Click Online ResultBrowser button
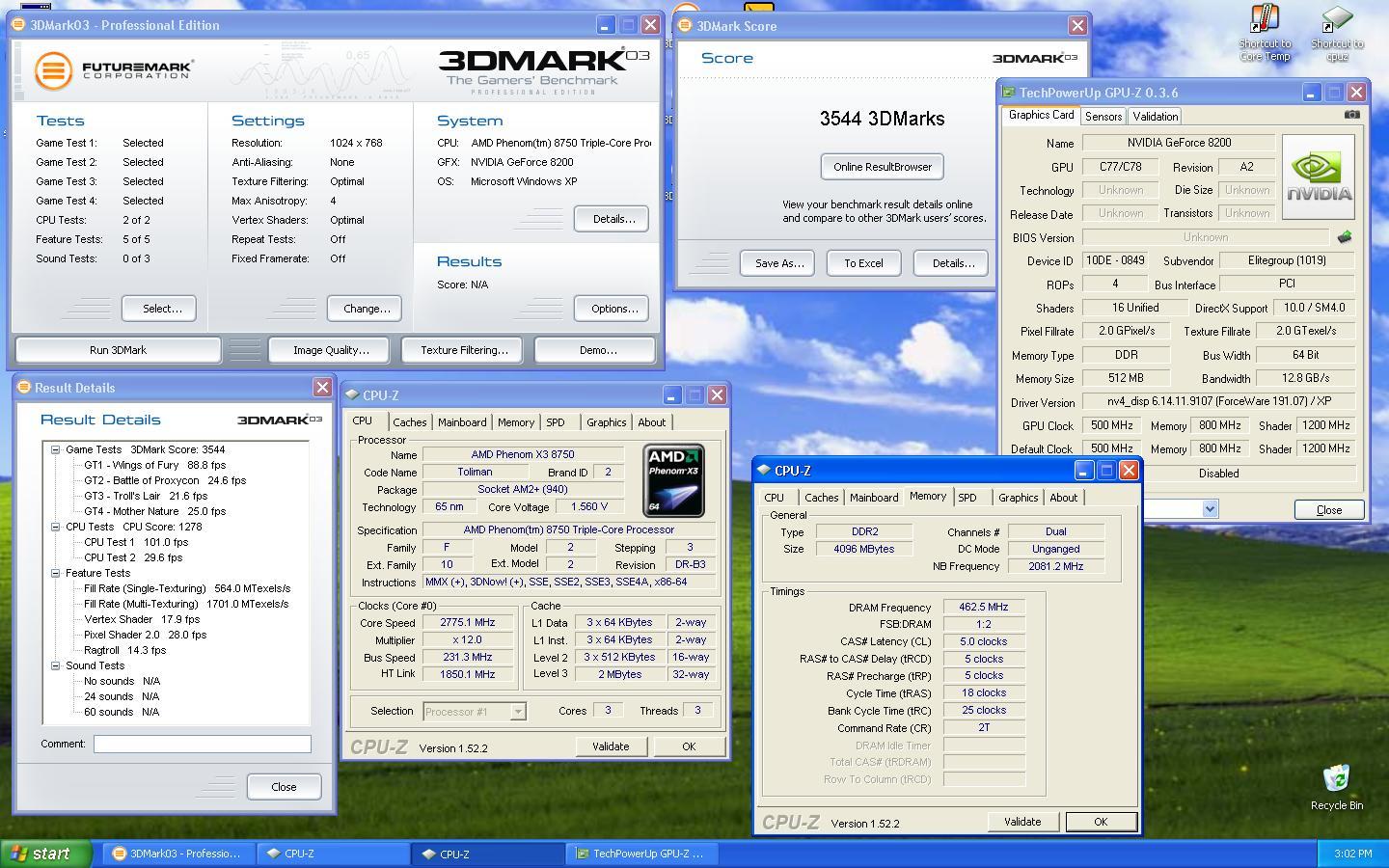1389x868 pixels. 882,167
